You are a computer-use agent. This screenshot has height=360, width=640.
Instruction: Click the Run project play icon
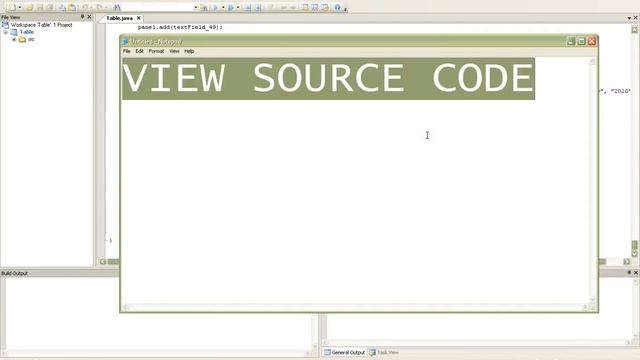coord(216,7)
